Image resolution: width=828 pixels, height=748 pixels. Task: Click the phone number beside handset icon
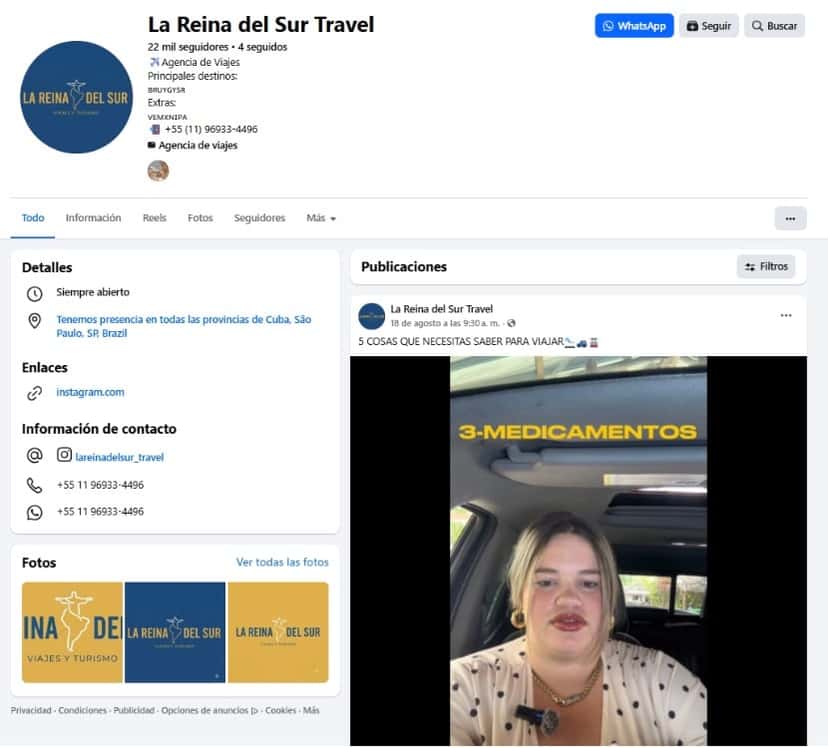point(100,485)
